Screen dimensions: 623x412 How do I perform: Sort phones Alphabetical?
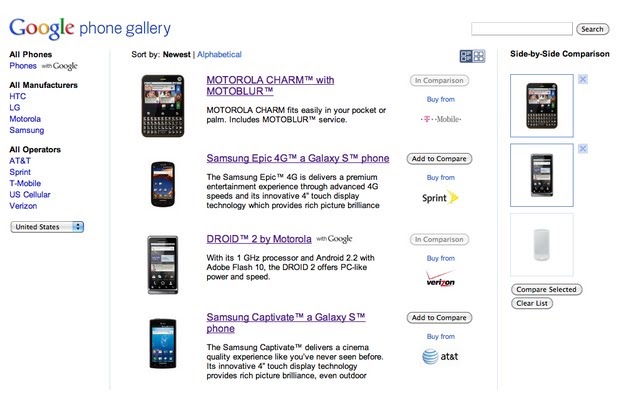coord(219,54)
